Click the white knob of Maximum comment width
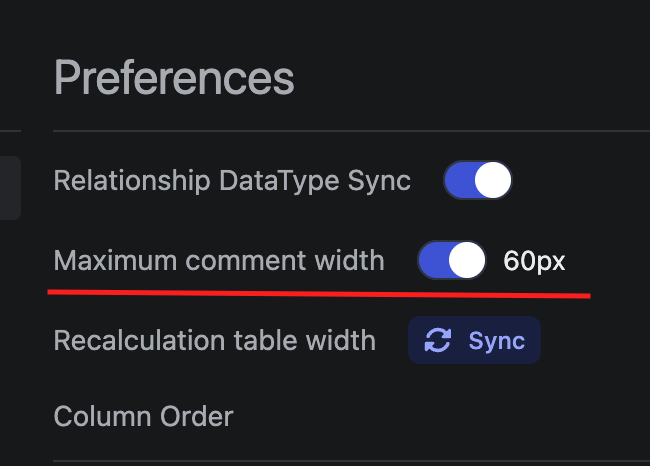This screenshot has width=650, height=466. pyautogui.click(x=466, y=261)
